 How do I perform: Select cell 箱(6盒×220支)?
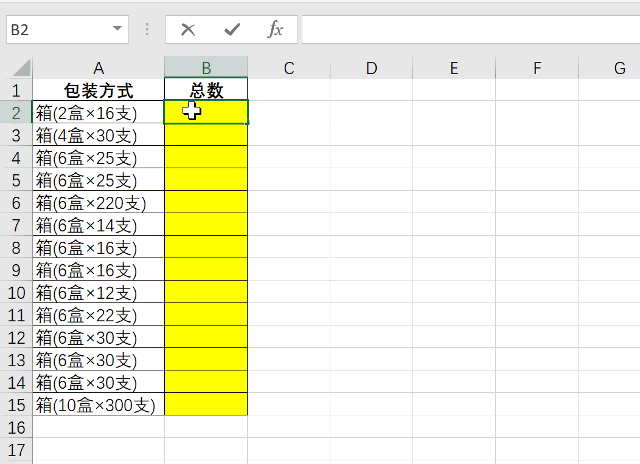98,202
